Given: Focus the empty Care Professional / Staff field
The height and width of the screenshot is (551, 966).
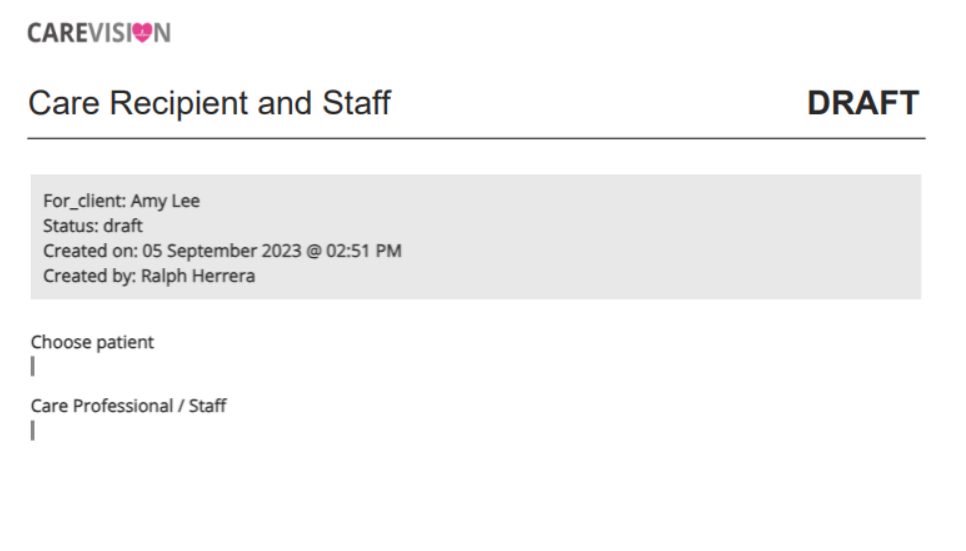Looking at the screenshot, I should [x=33, y=430].
